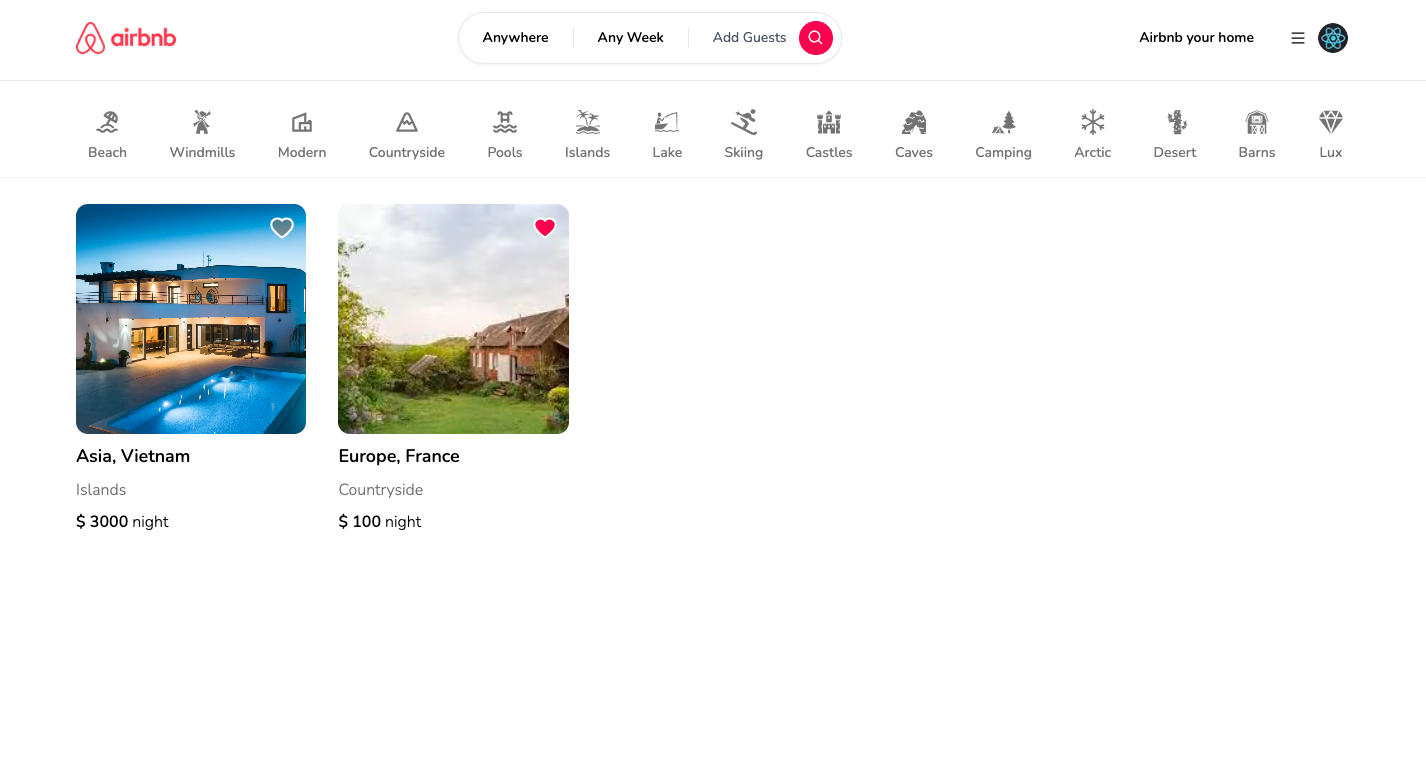Image resolution: width=1426 pixels, height=774 pixels.
Task: Favorite the Asia, Vietnam listing heart
Action: tap(281, 228)
